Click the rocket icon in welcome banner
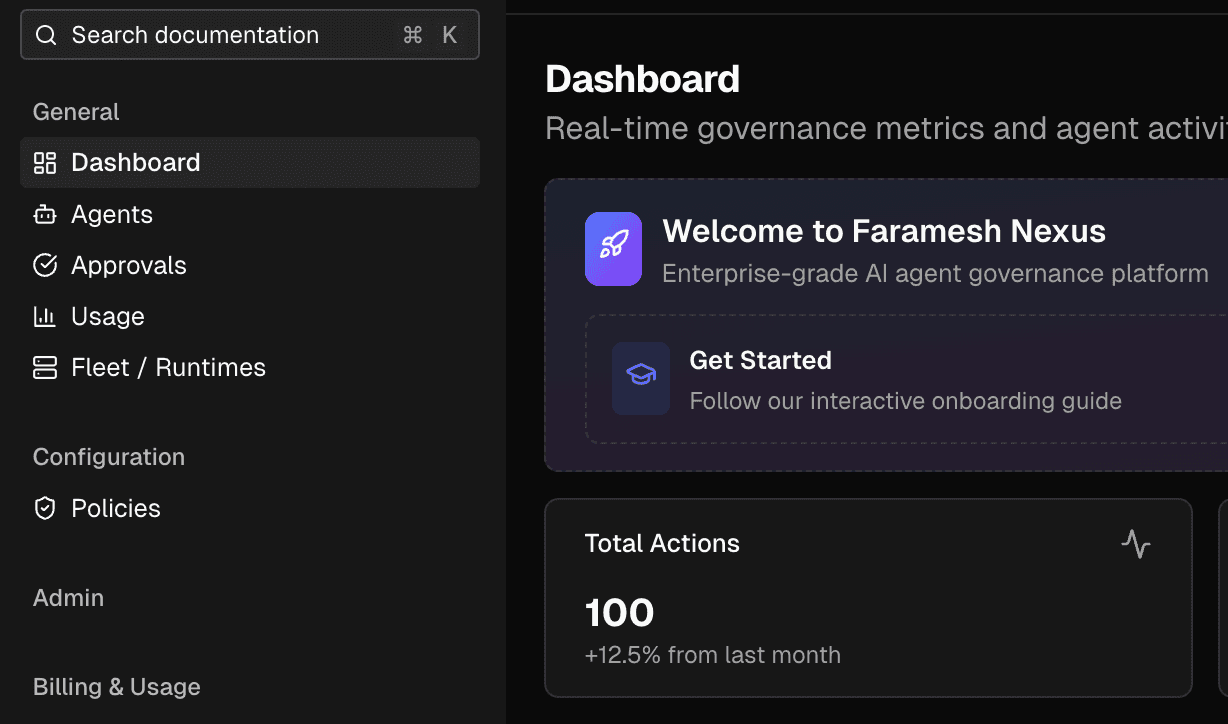1228x724 pixels. click(613, 249)
